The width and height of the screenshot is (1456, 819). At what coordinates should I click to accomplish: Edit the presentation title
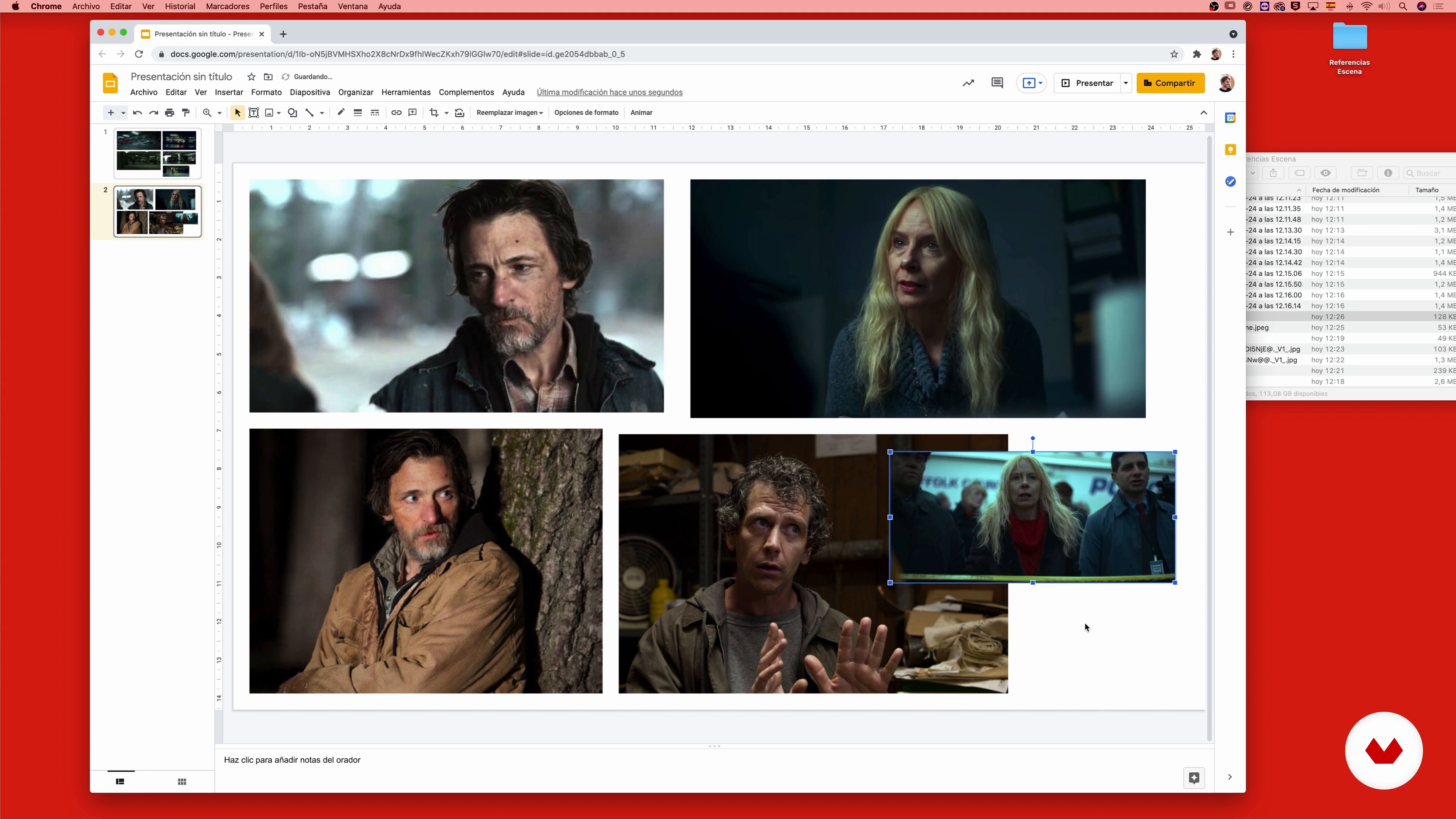coord(182,77)
